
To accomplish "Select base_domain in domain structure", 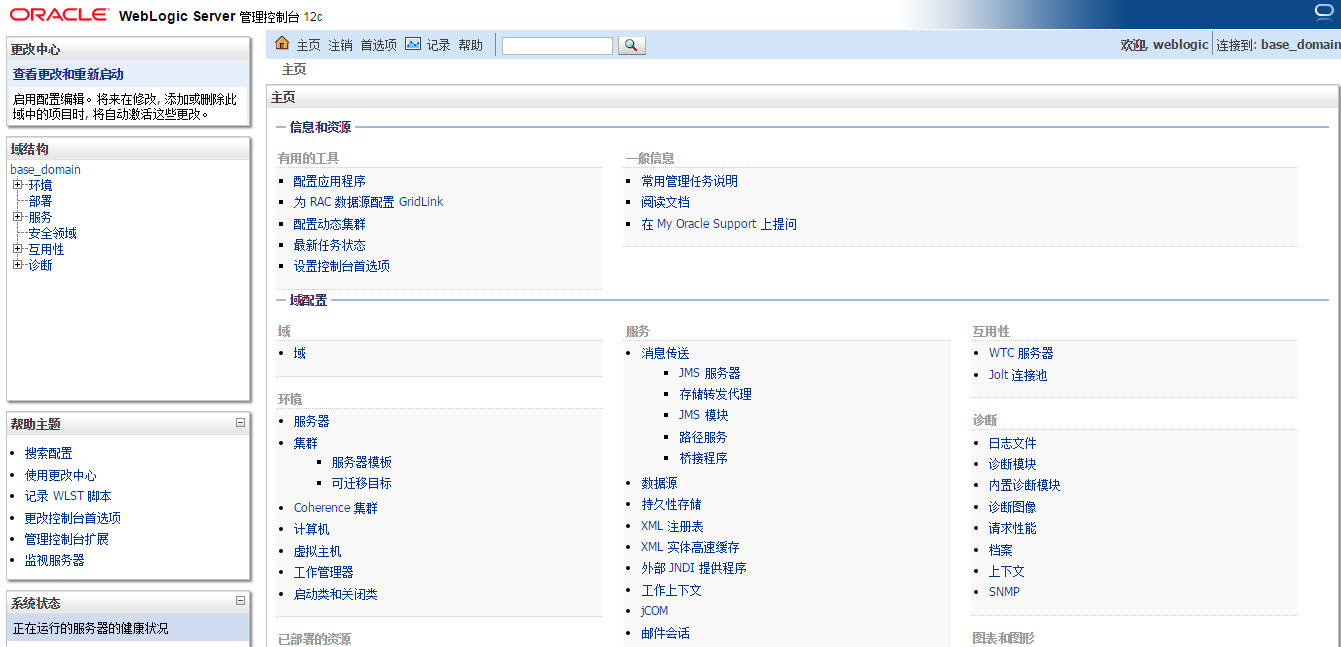I will 45,169.
